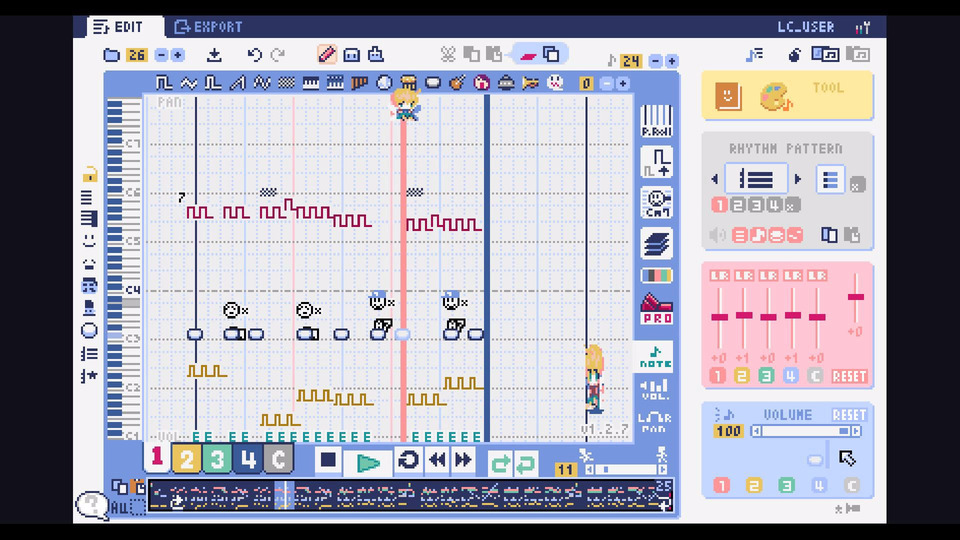
Task: Open the folder icon to load a song
Action: 111,55
